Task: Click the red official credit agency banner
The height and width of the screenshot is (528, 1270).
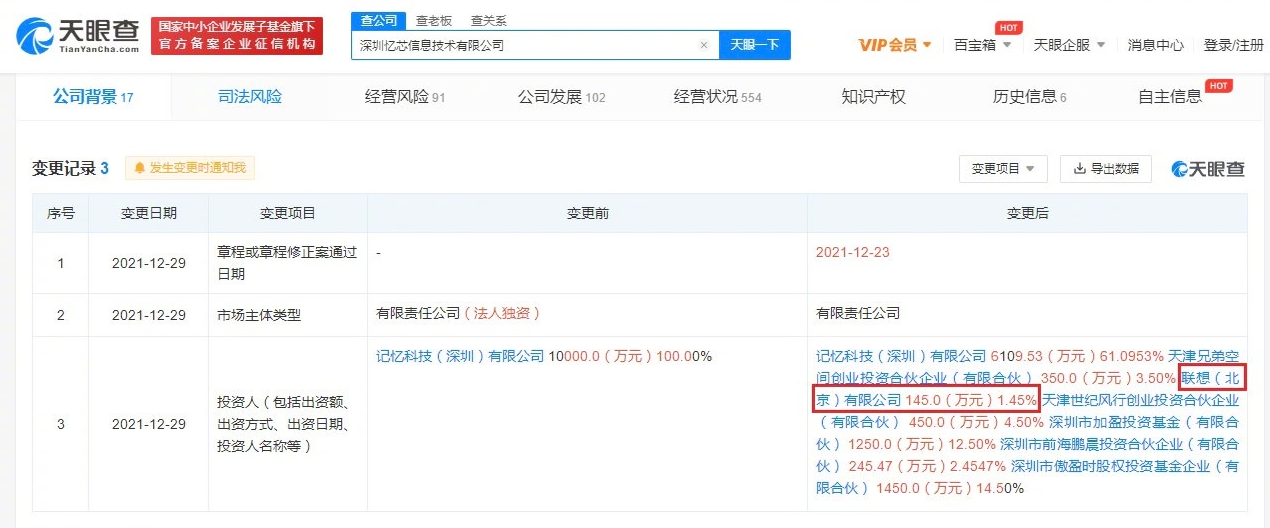Action: click(x=237, y=35)
